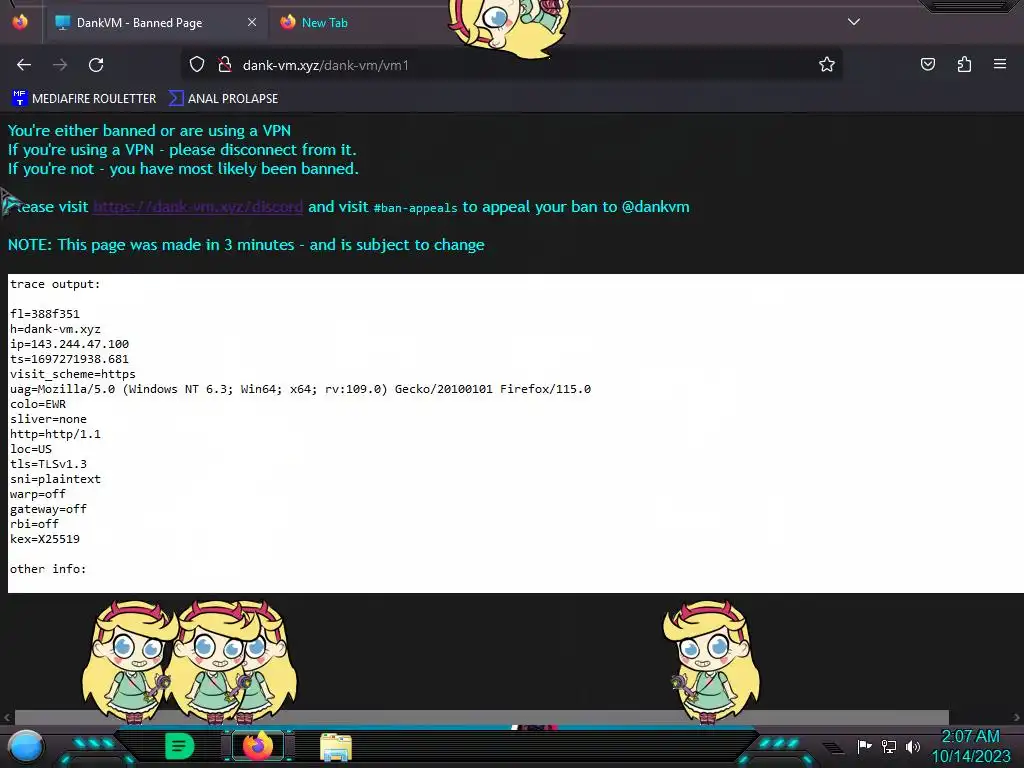Click the uag=Mozilla/5.0 user agent line
This screenshot has width=1024, height=768.
(x=300, y=389)
